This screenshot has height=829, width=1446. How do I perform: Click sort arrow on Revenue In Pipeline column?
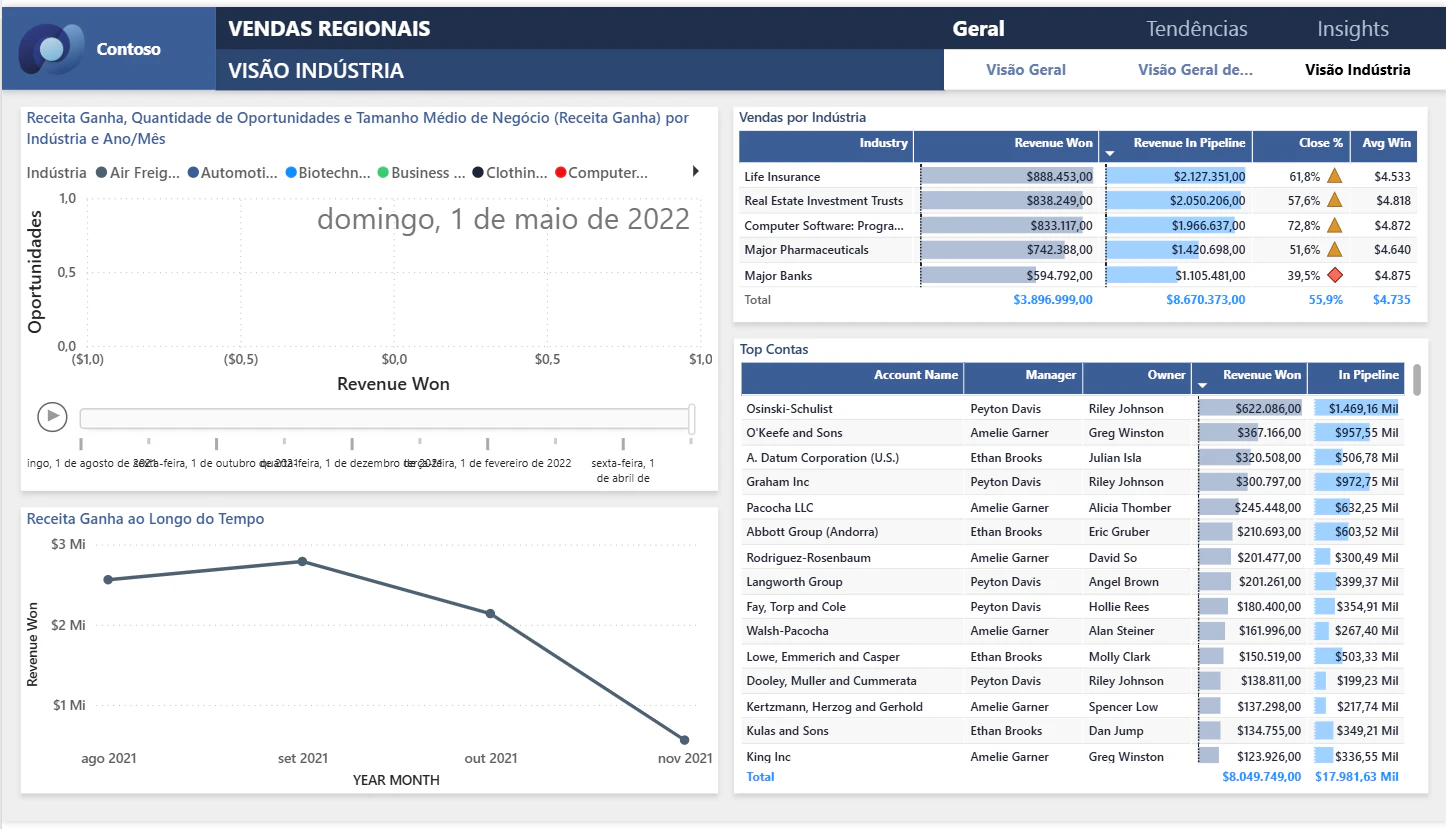pos(1109,154)
